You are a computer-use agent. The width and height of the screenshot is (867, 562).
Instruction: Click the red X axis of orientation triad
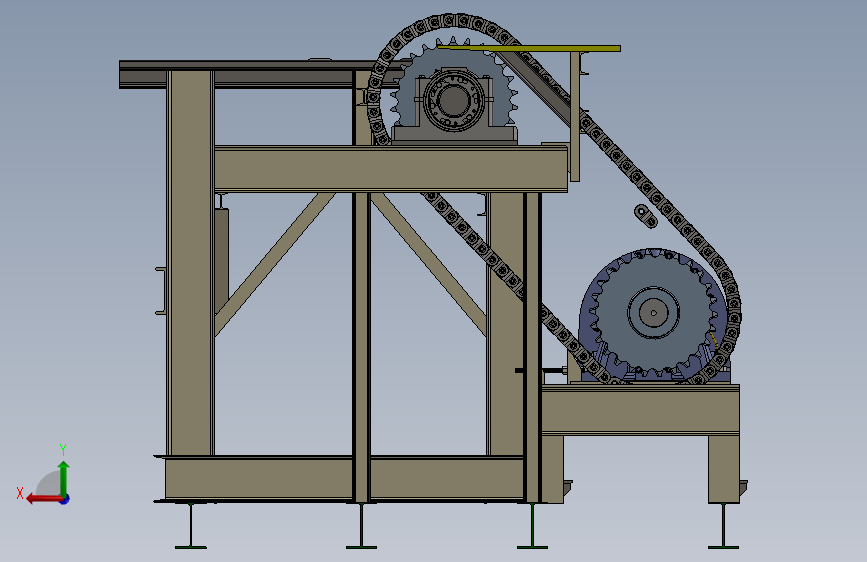click(43, 499)
